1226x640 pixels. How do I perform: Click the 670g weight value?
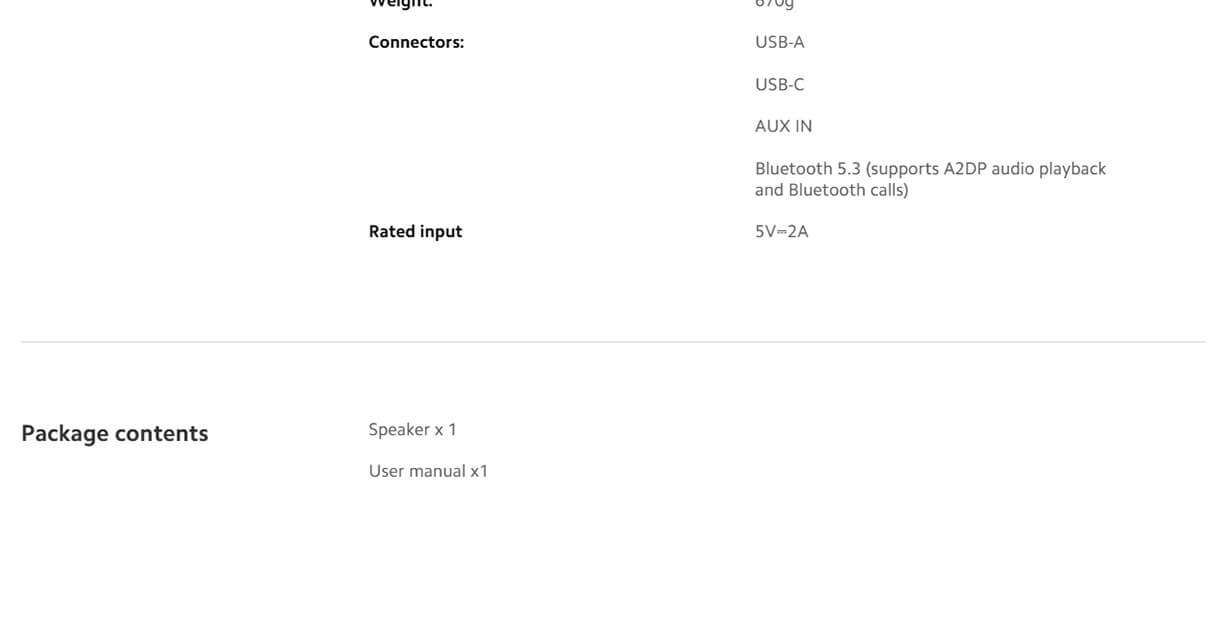click(x=774, y=3)
